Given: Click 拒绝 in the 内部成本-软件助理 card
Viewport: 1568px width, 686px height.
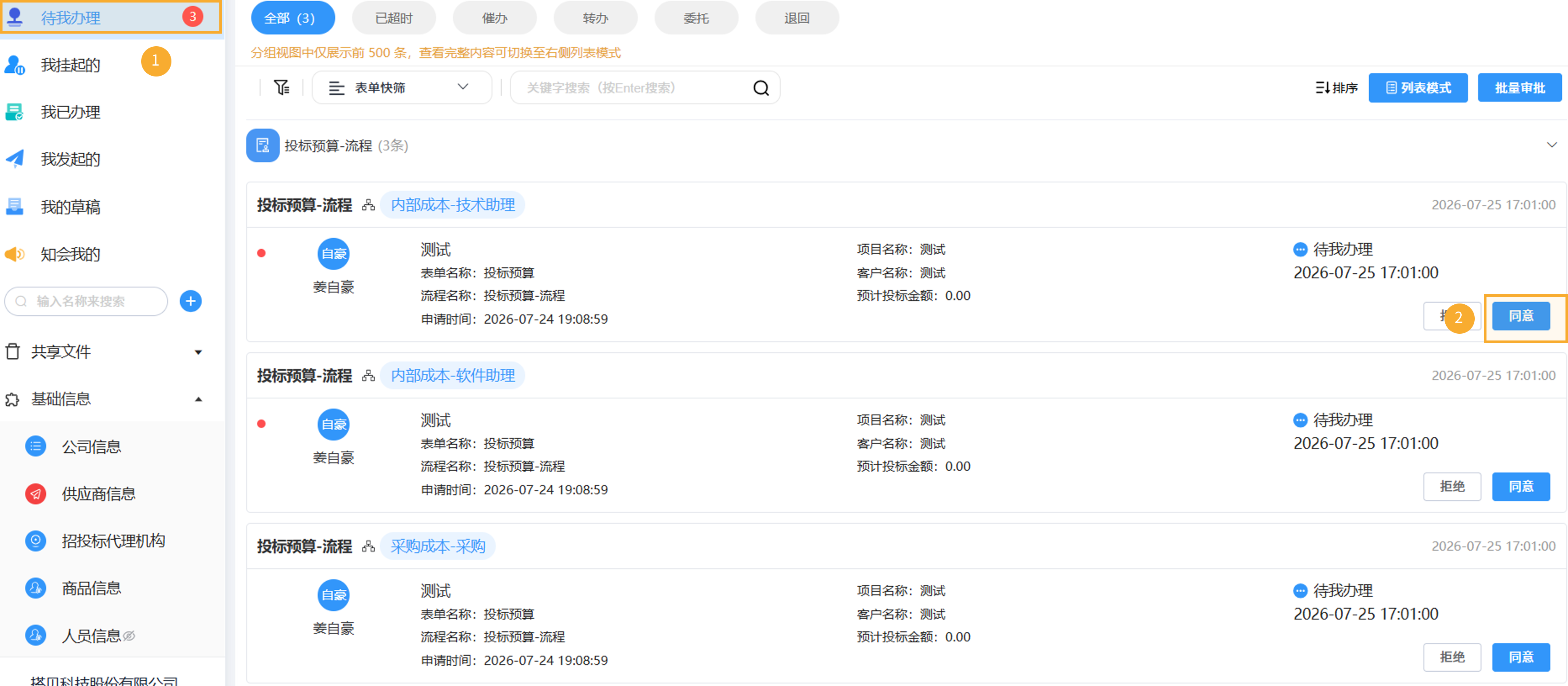Looking at the screenshot, I should click(1452, 486).
